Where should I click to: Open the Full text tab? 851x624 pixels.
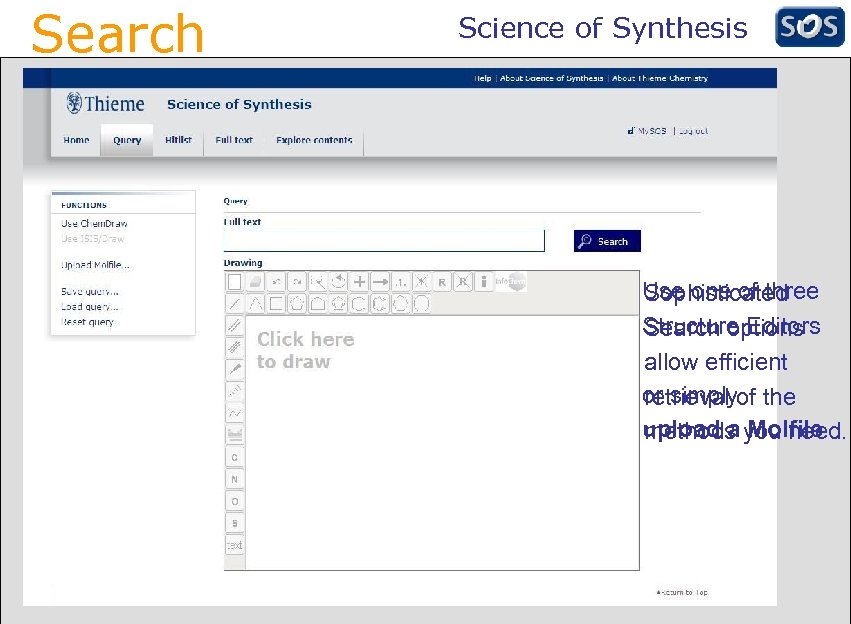pos(234,140)
